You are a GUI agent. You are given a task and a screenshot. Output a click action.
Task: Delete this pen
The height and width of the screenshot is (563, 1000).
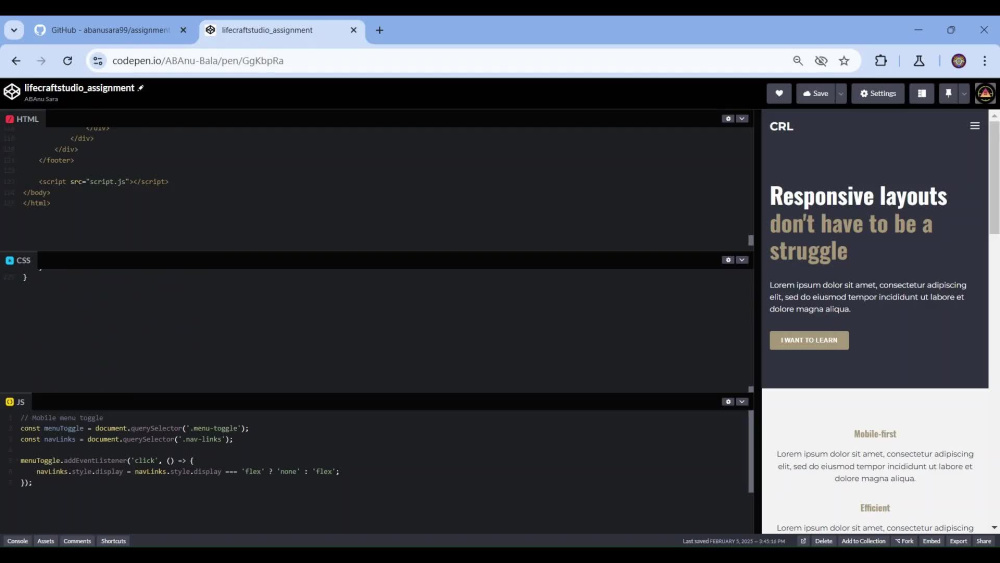(823, 541)
